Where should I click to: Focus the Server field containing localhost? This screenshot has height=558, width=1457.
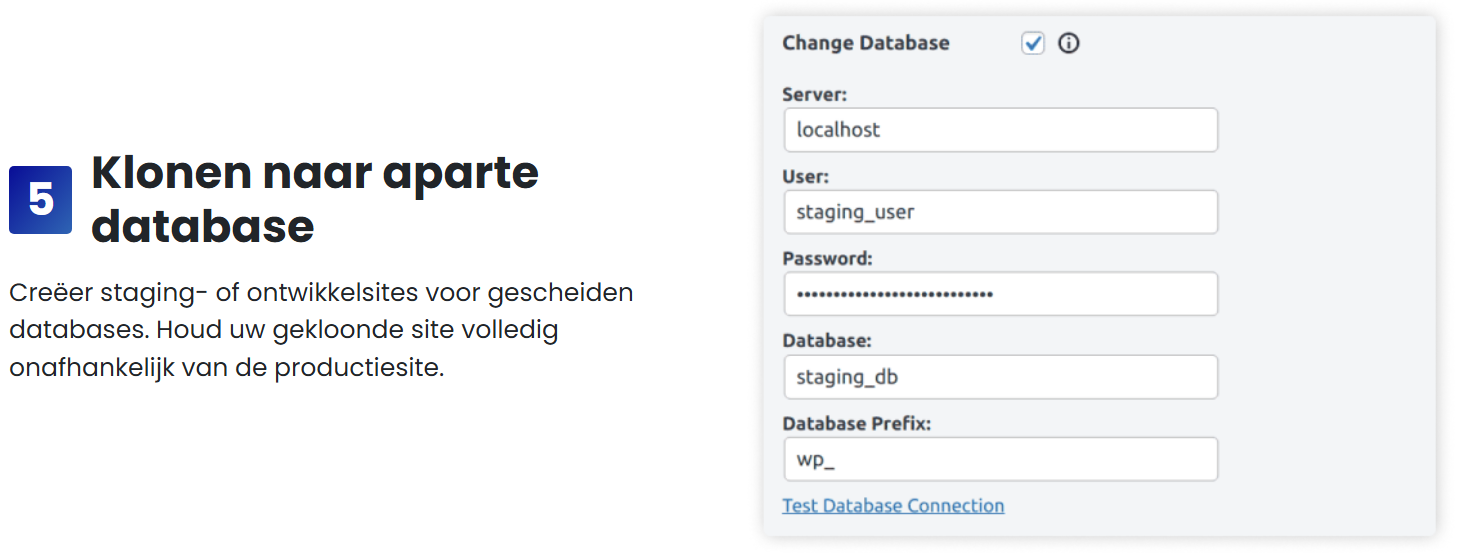pyautogui.click(x=1000, y=130)
